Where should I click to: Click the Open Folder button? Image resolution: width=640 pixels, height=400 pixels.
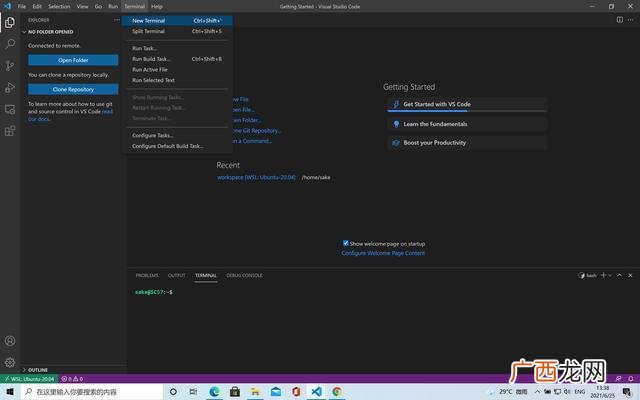(x=73, y=60)
